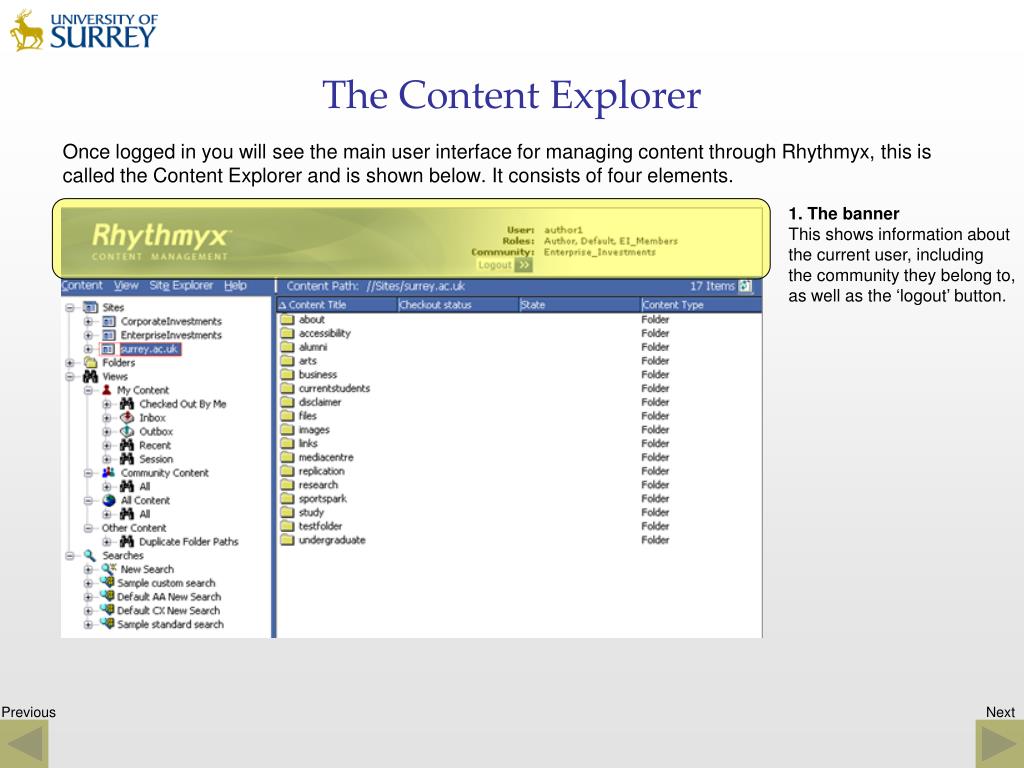
Task: Select the links folder row
Action: click(519, 443)
